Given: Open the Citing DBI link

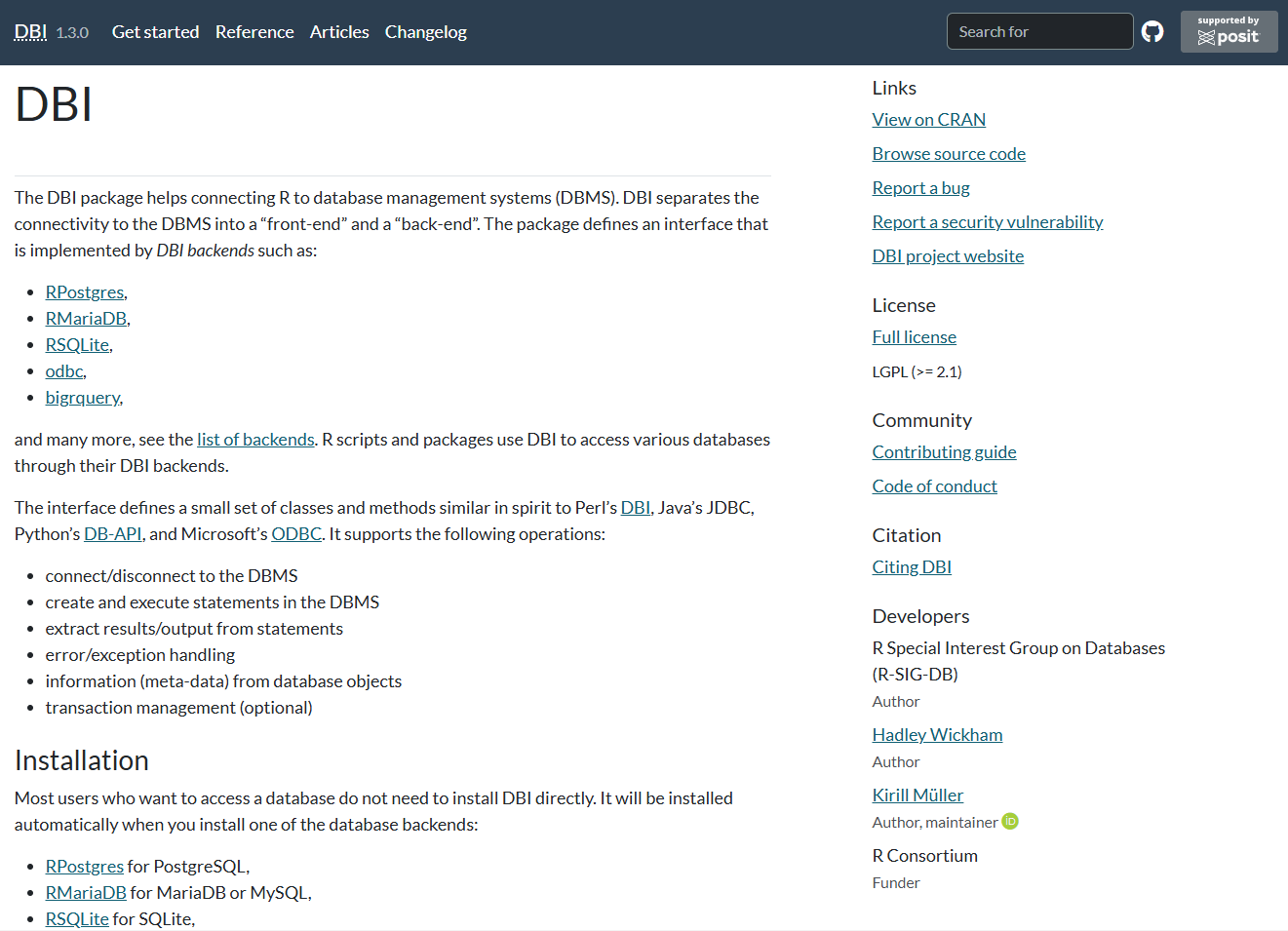Looking at the screenshot, I should (912, 567).
